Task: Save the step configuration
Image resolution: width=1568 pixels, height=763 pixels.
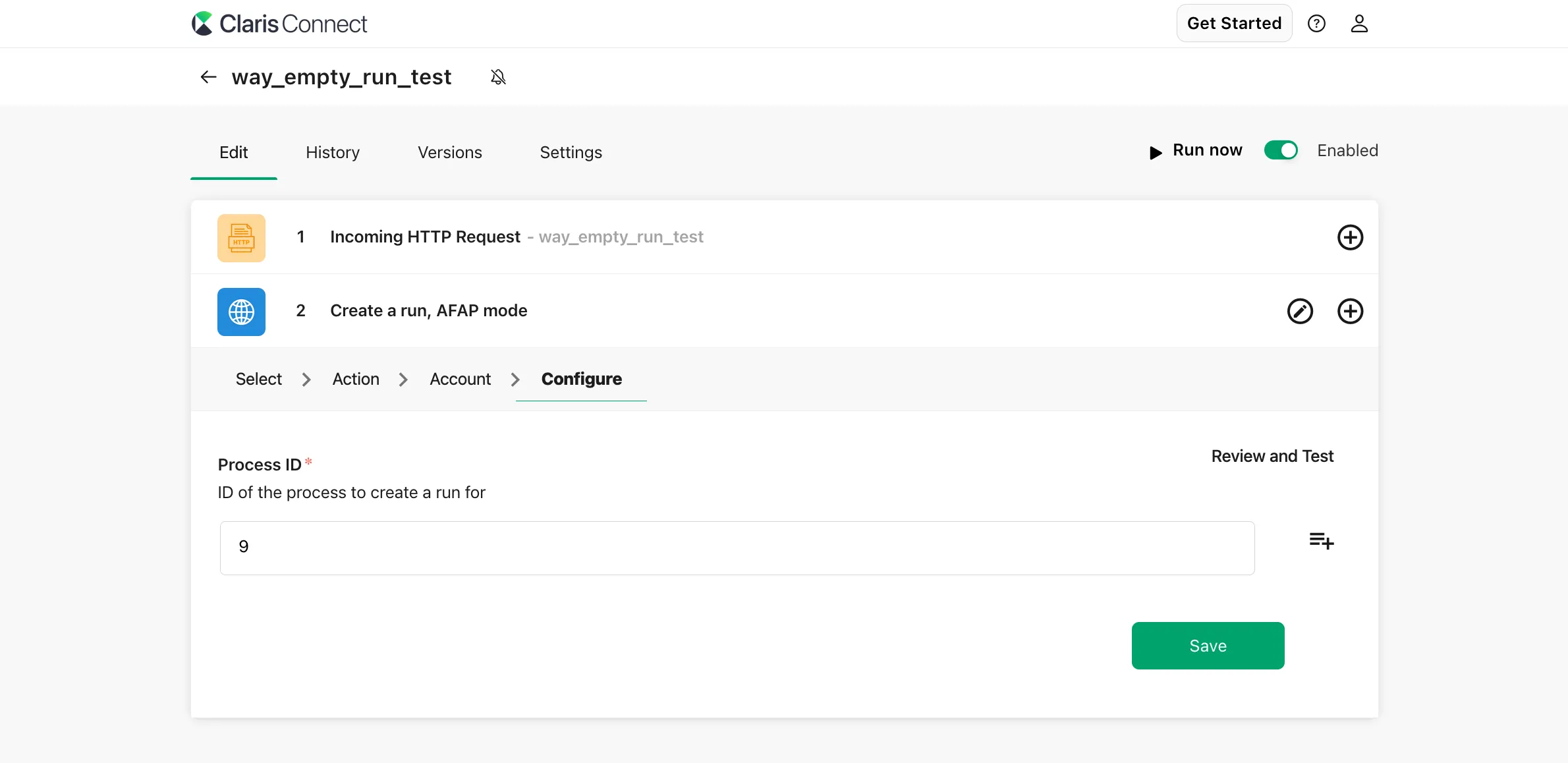Action: pyautogui.click(x=1208, y=645)
